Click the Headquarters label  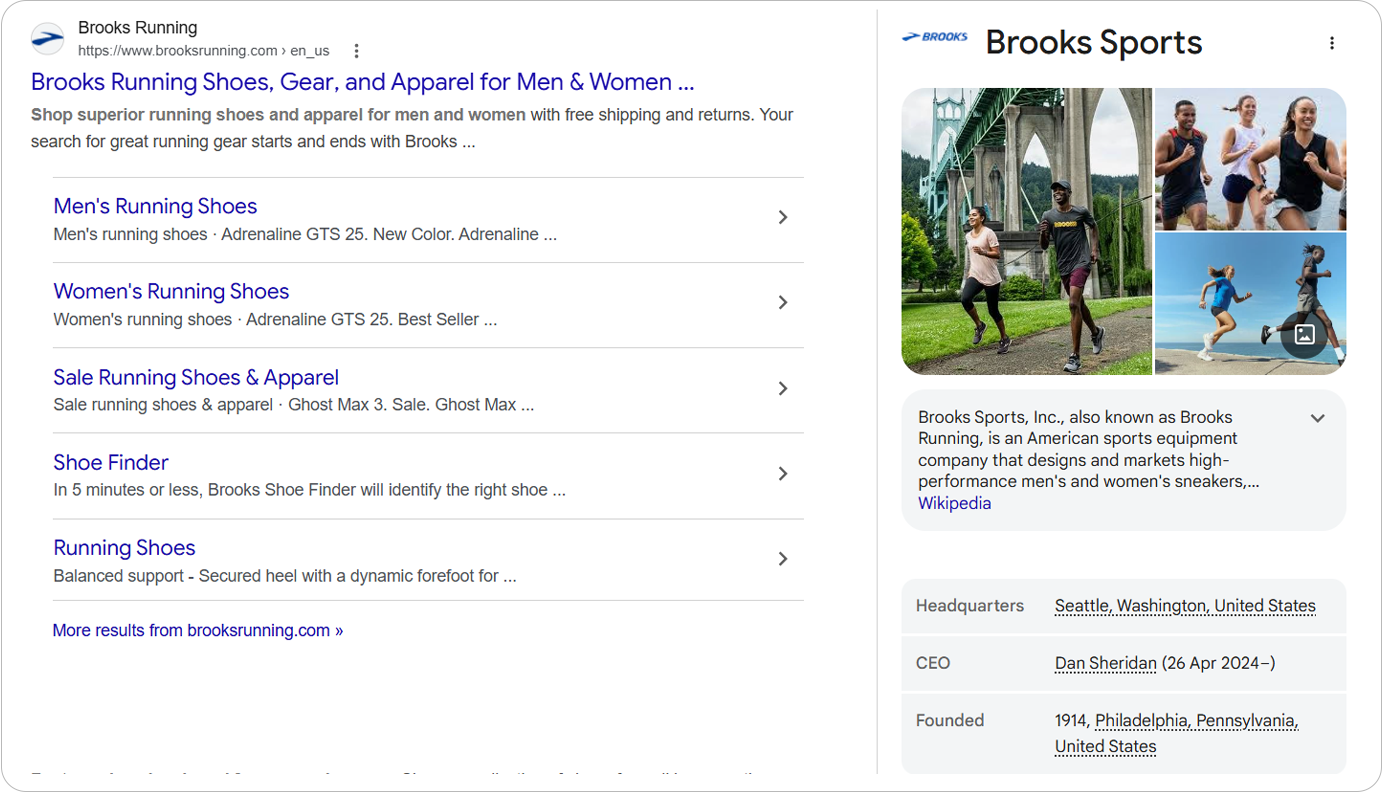tap(970, 606)
